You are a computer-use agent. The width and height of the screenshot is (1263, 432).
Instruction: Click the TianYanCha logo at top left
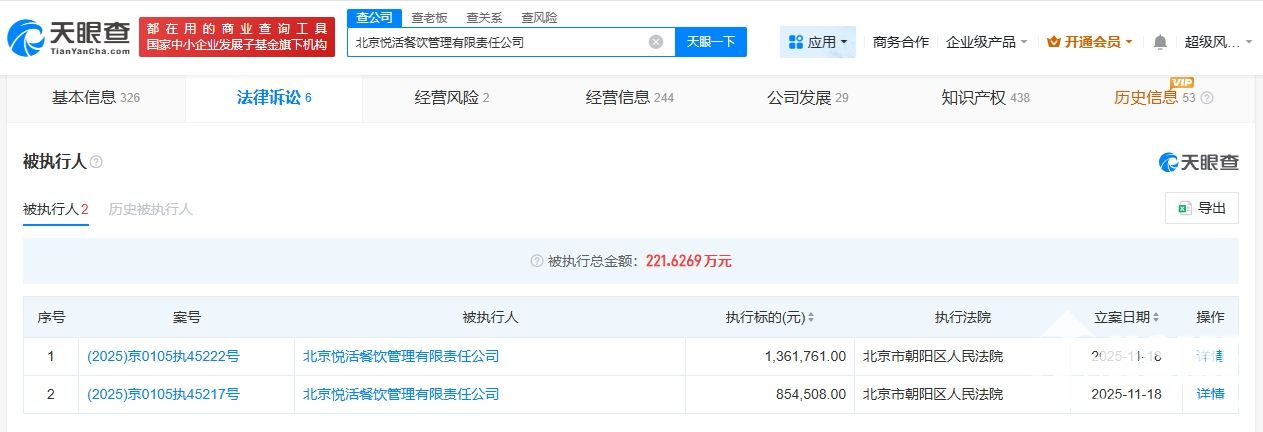68,36
